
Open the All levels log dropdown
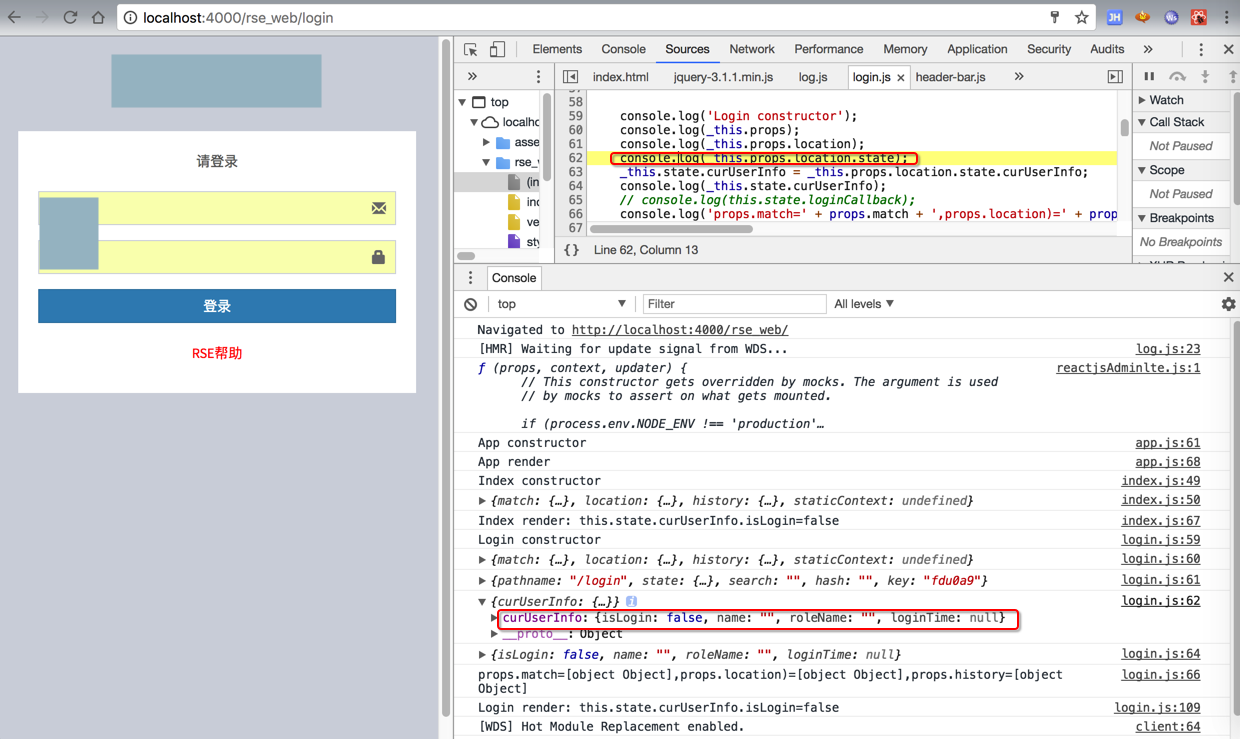click(x=864, y=304)
